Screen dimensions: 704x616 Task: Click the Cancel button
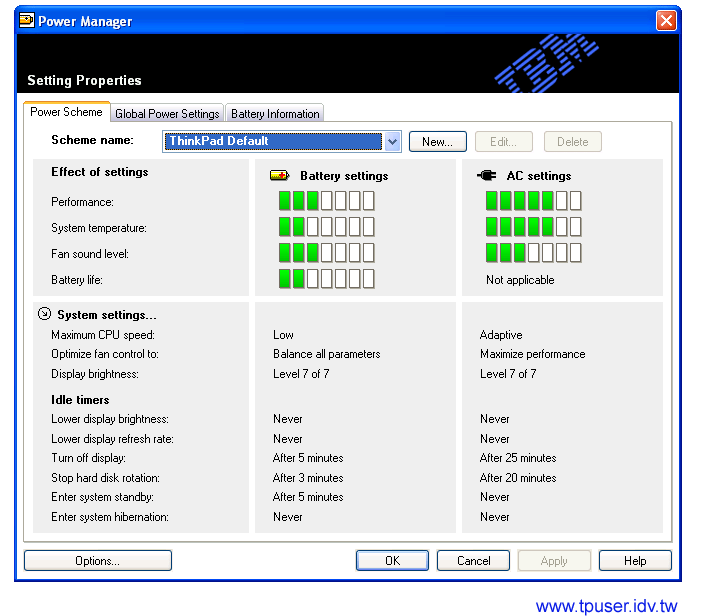coord(473,561)
